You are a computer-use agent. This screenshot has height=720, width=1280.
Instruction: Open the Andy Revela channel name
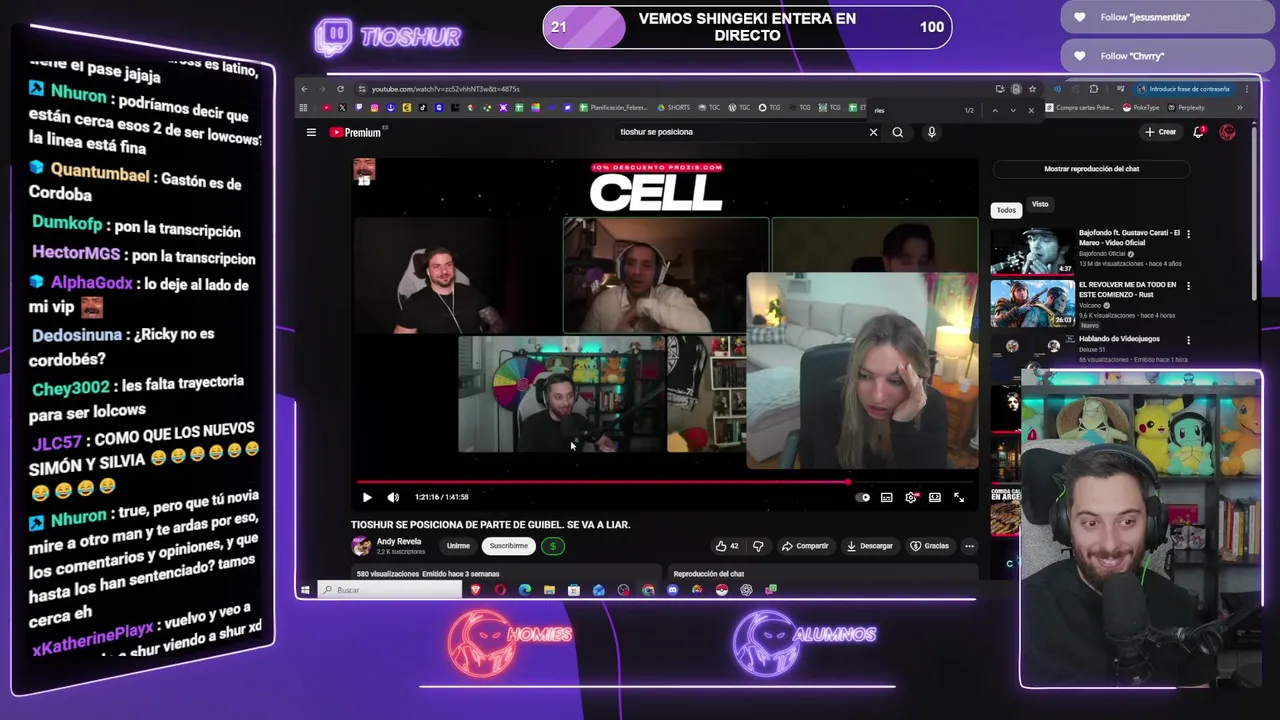(x=398, y=542)
